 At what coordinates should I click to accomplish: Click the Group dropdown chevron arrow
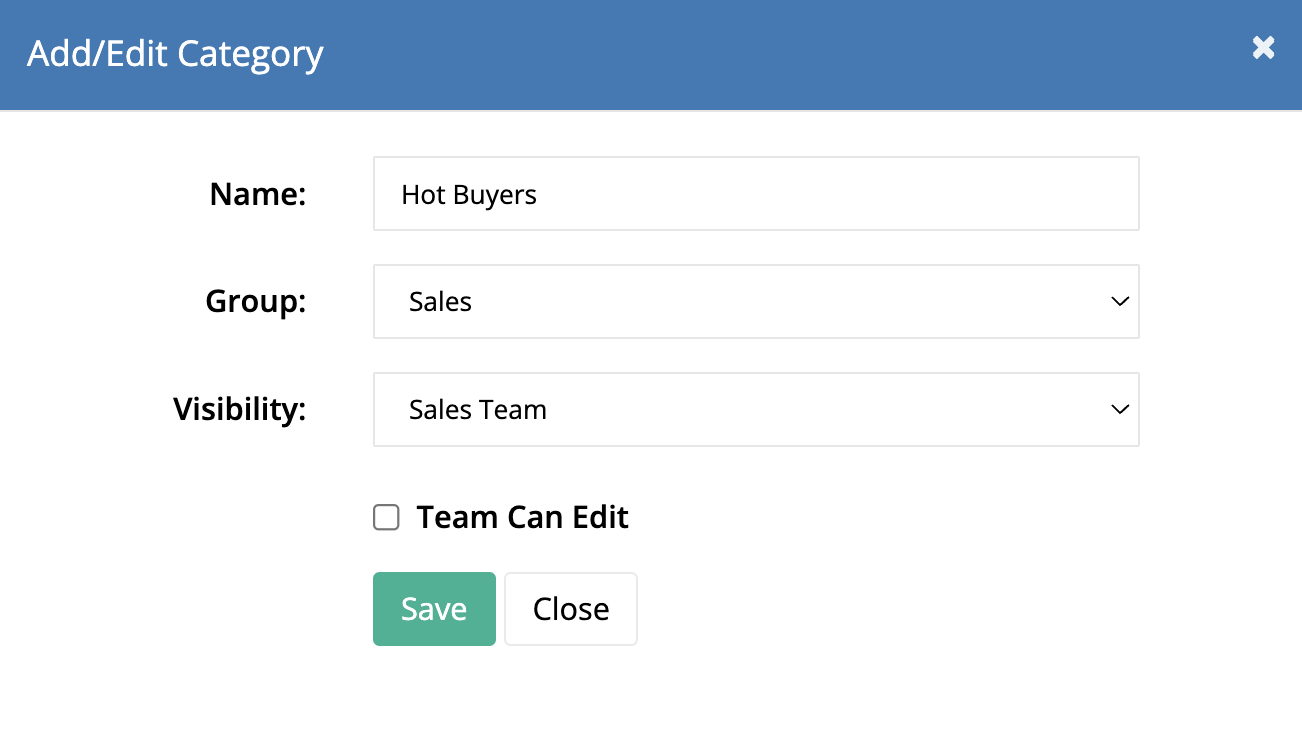[x=1120, y=302]
